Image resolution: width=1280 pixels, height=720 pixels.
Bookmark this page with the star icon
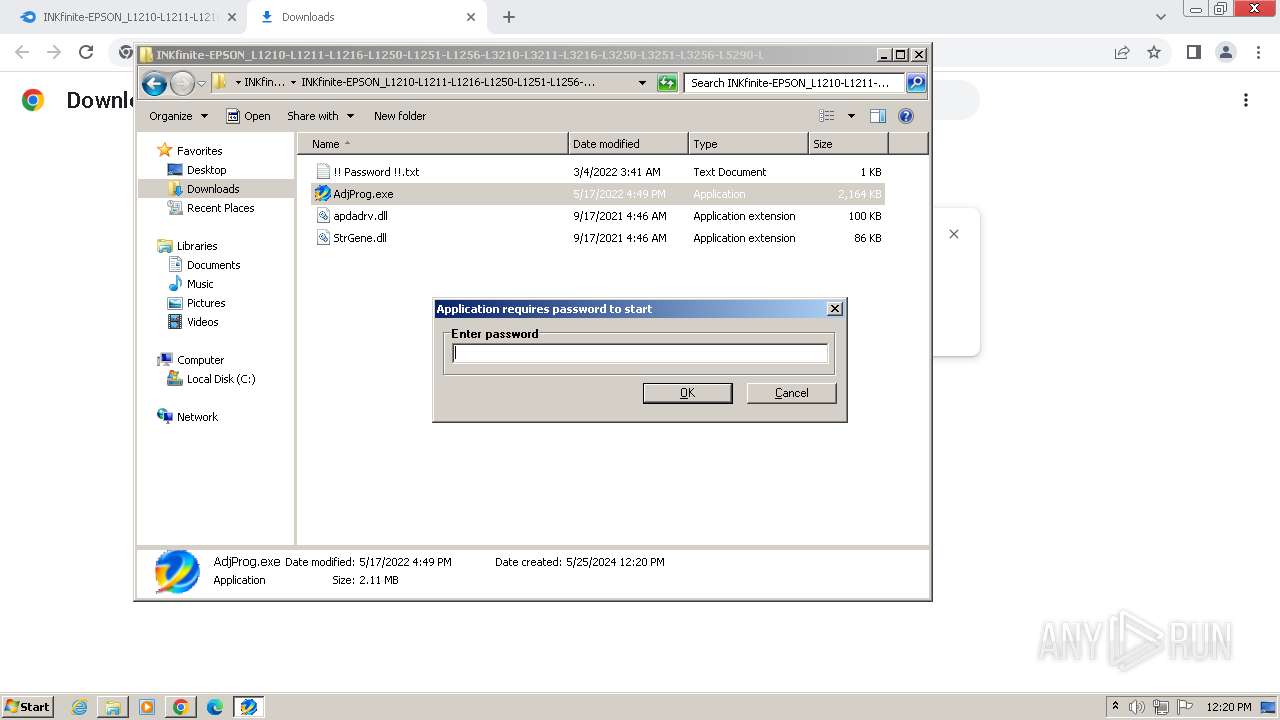coord(1154,52)
